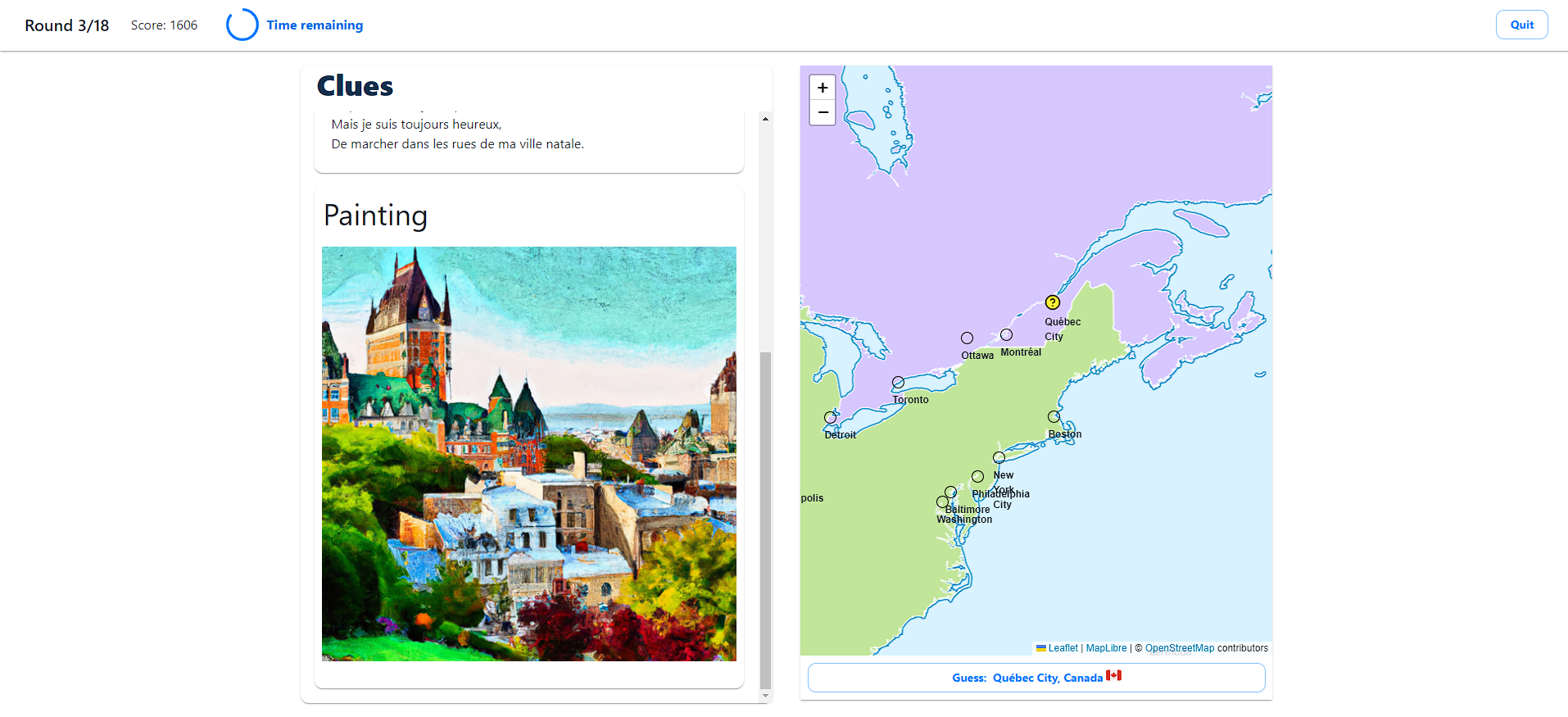This screenshot has width=1568, height=717.
Task: Click the Canadian flag in the guess
Action: tap(1113, 676)
